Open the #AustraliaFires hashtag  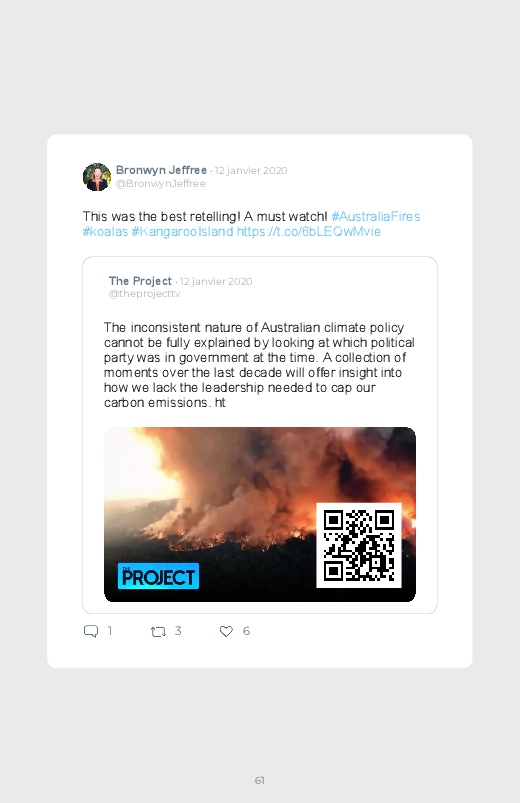[x=376, y=217]
